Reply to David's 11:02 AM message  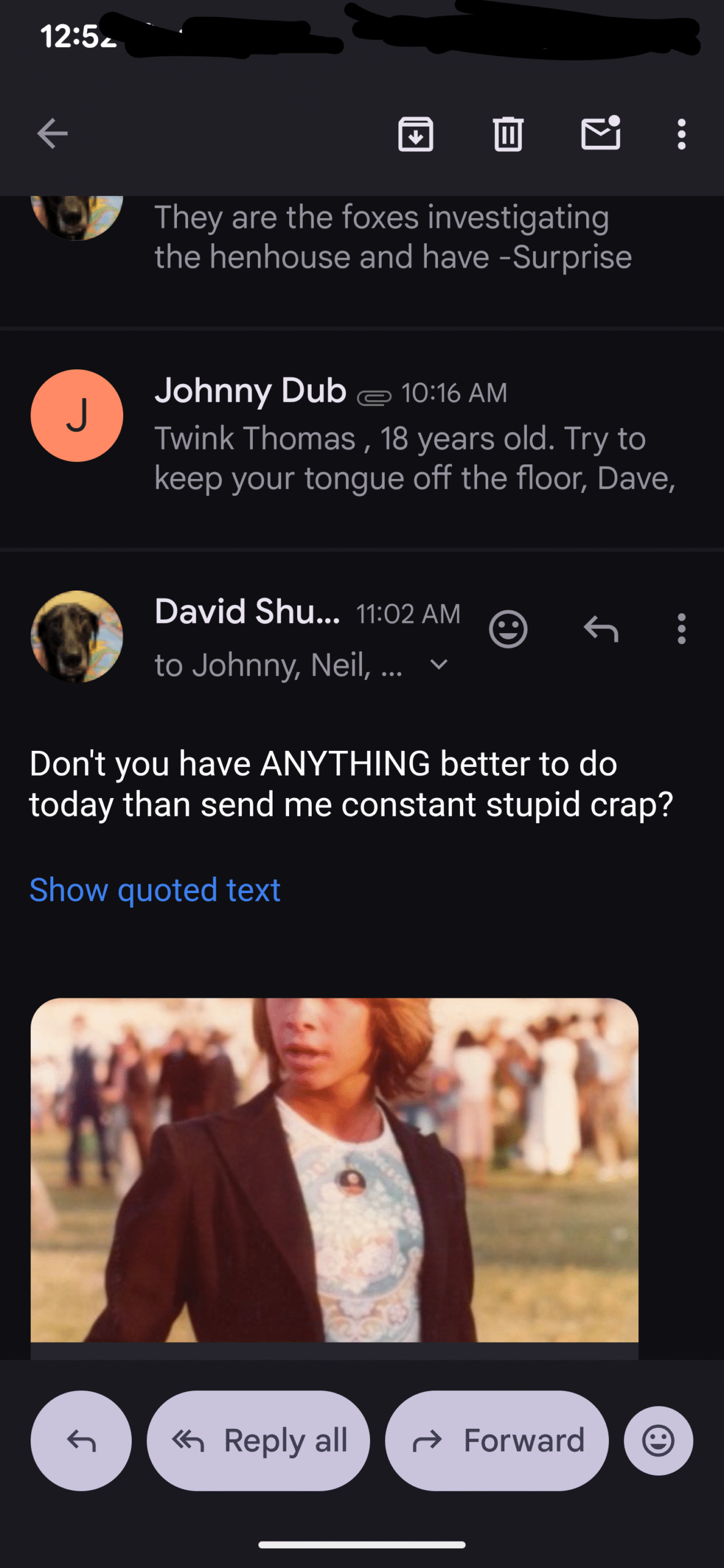pos(601,629)
